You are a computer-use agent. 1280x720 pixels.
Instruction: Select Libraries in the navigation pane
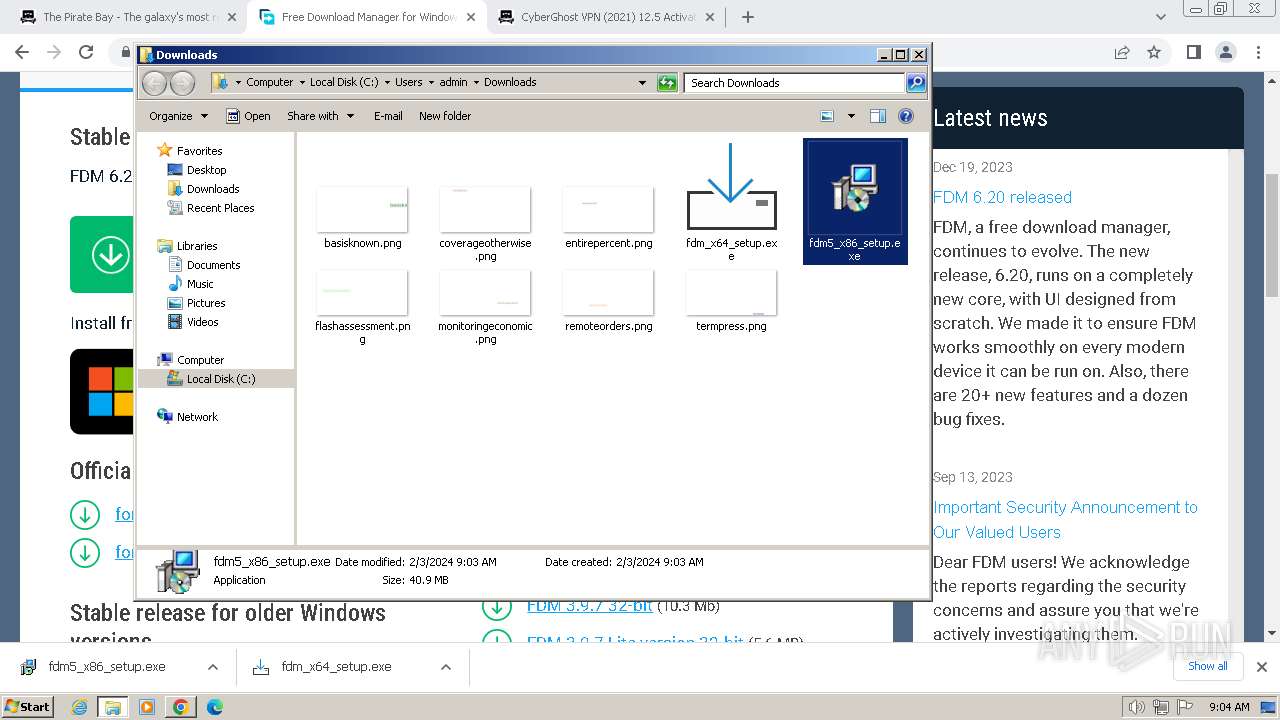197,246
